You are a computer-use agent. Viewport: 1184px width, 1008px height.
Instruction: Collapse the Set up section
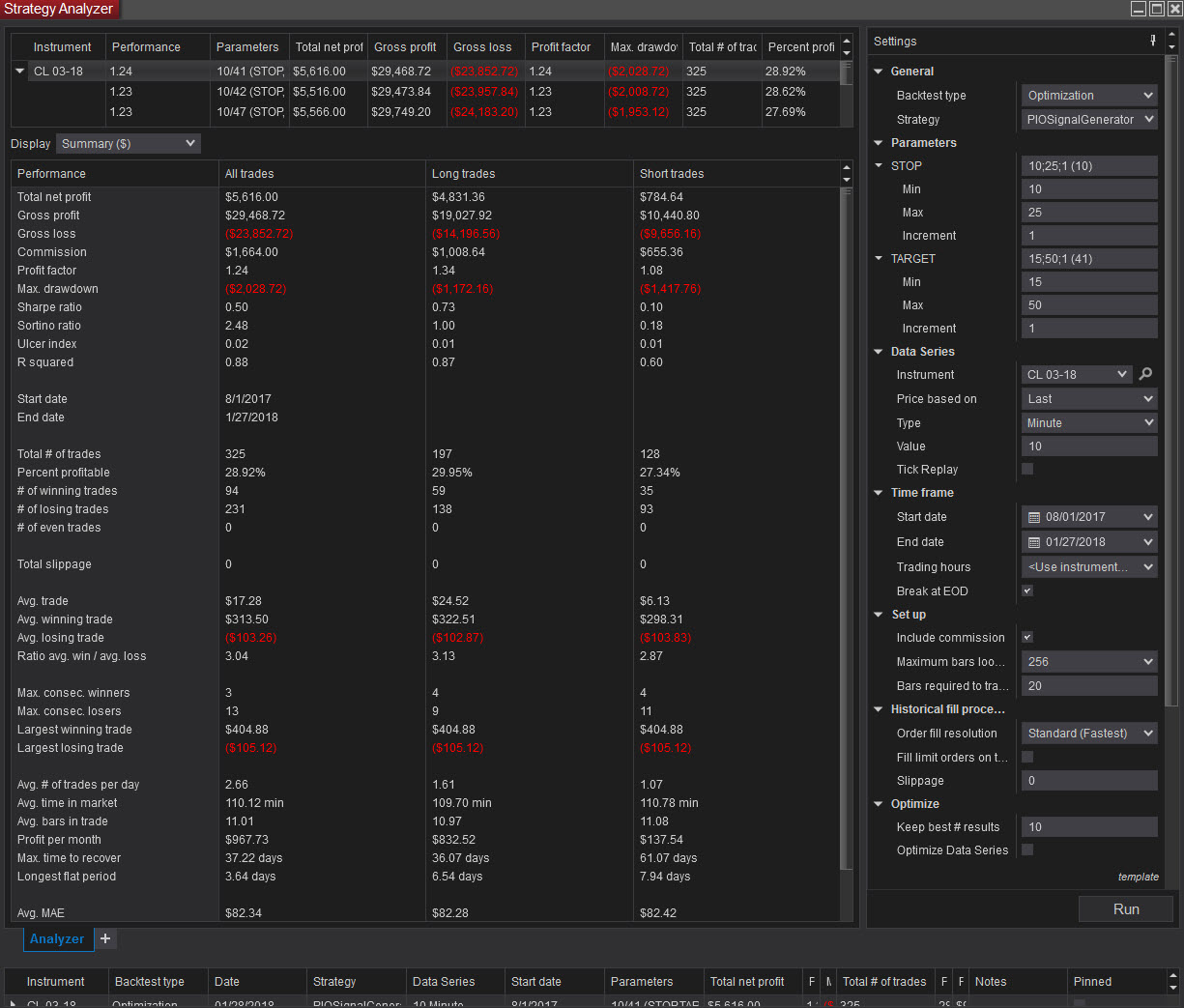(x=879, y=615)
